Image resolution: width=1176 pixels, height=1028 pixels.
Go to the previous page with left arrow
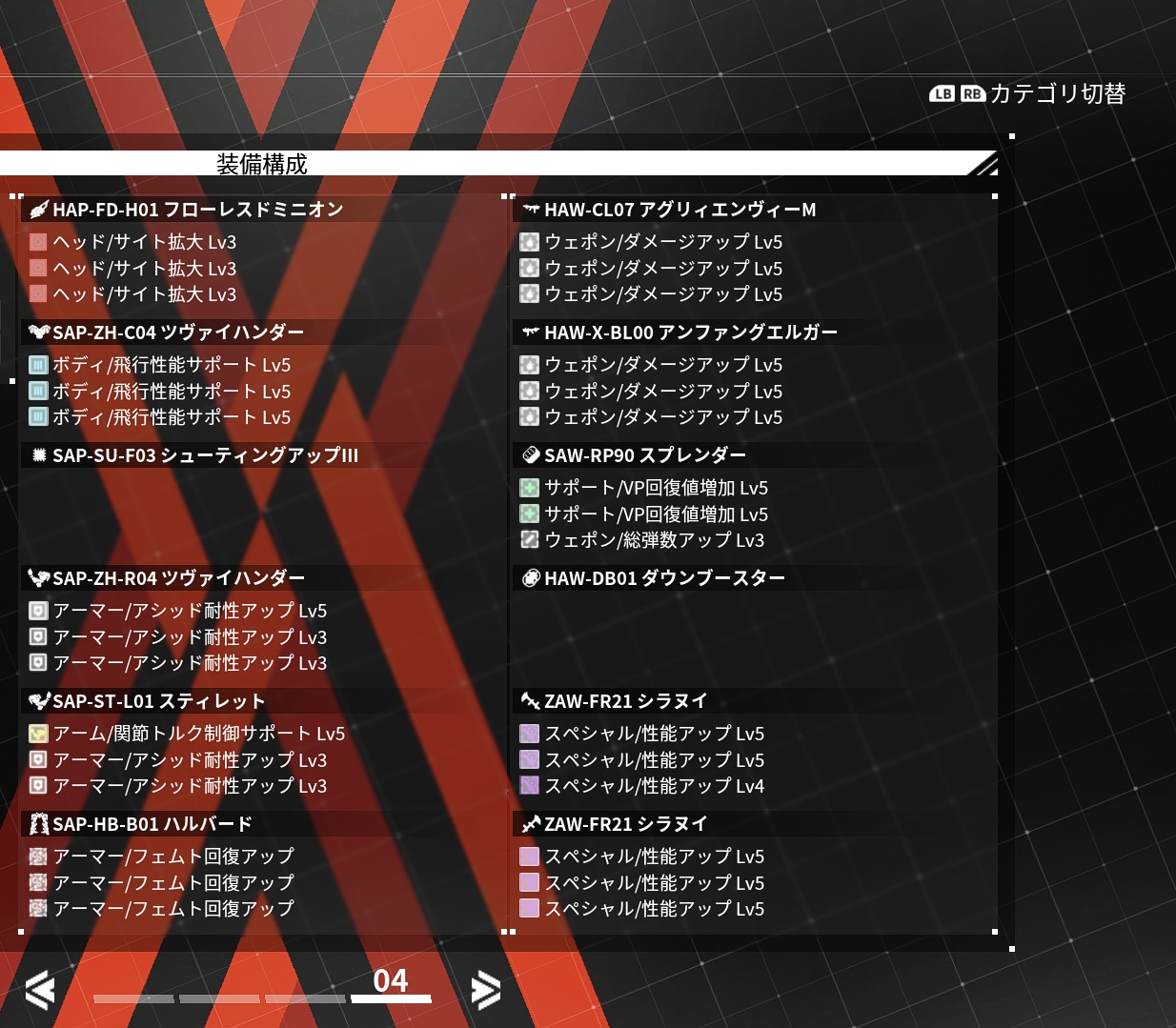coord(40,991)
